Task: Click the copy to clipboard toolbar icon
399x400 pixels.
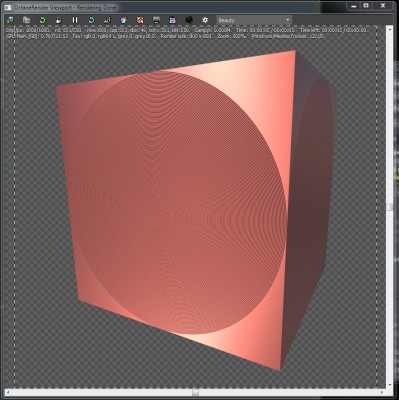Action: (26, 20)
